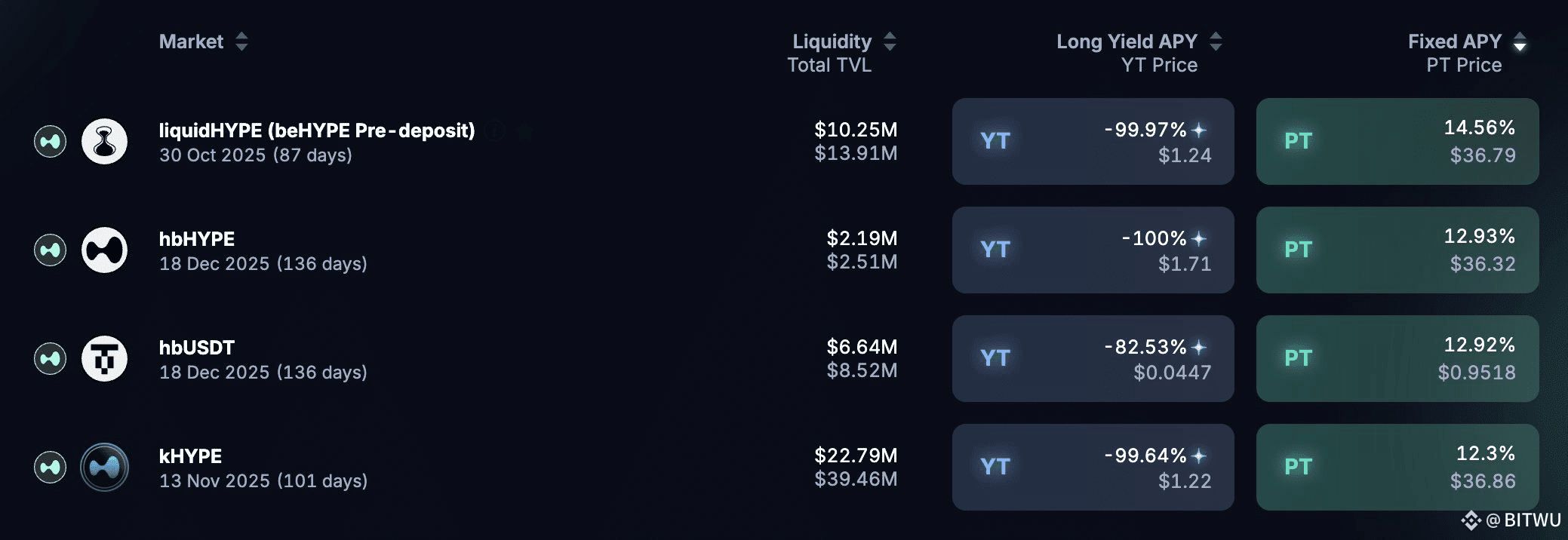Sort by Liquidity using its sort arrows

890,41
